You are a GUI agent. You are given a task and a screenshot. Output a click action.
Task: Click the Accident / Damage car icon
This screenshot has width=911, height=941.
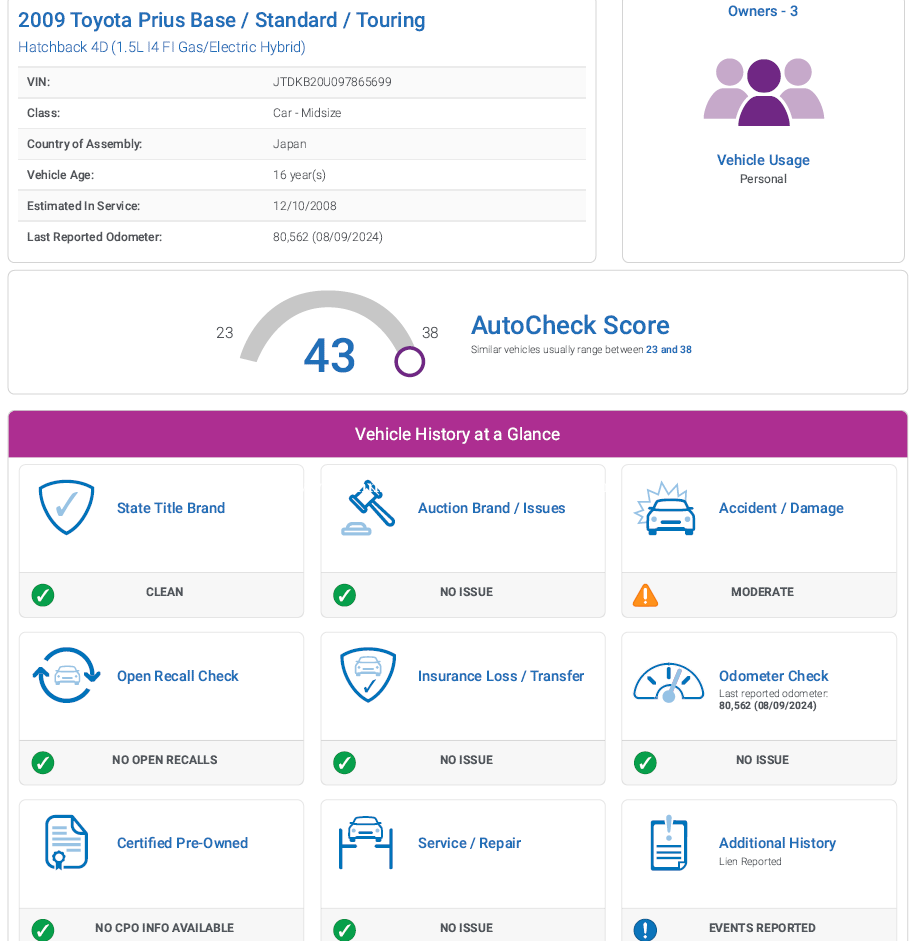pos(665,508)
